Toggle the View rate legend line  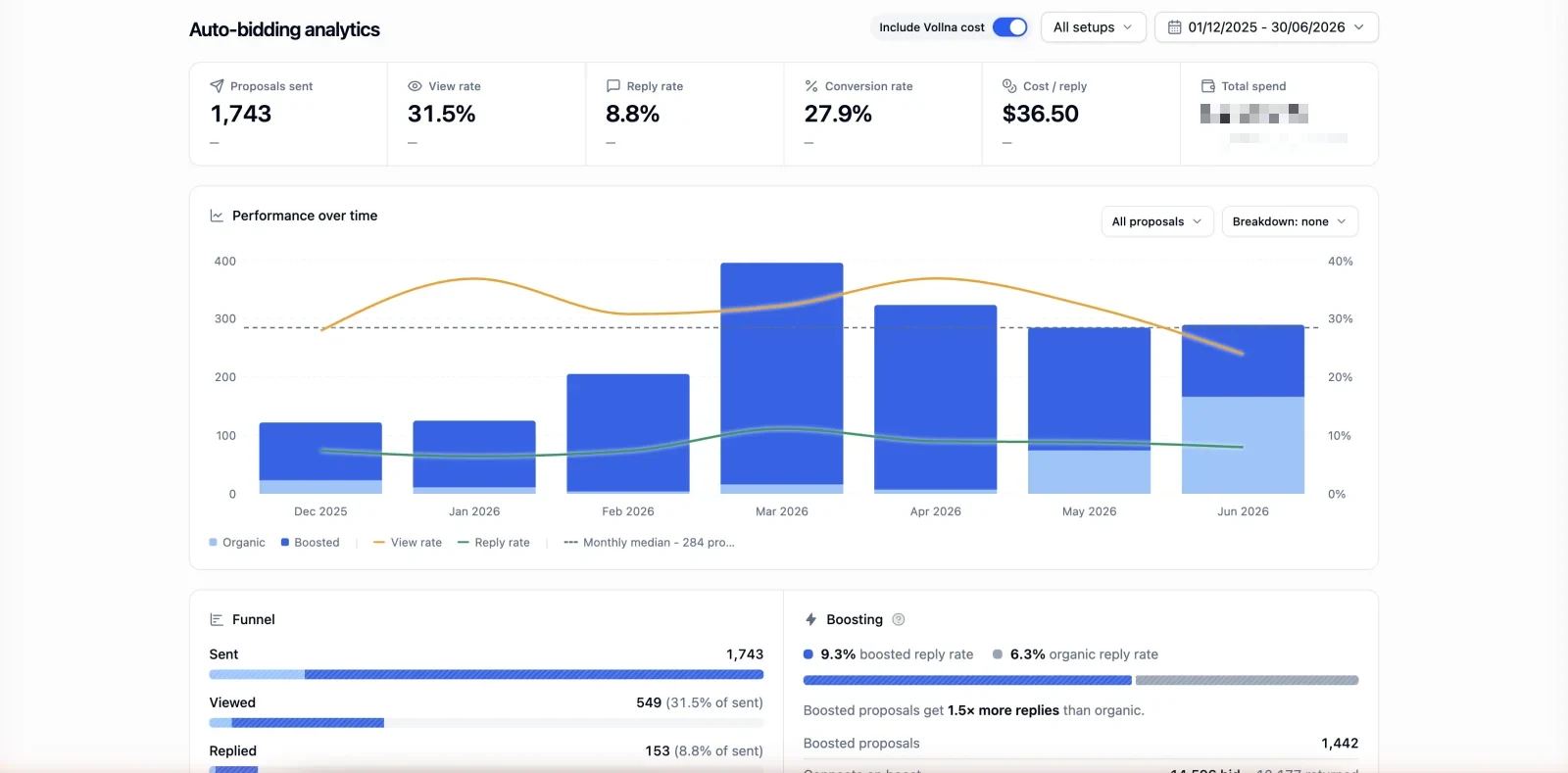click(408, 543)
